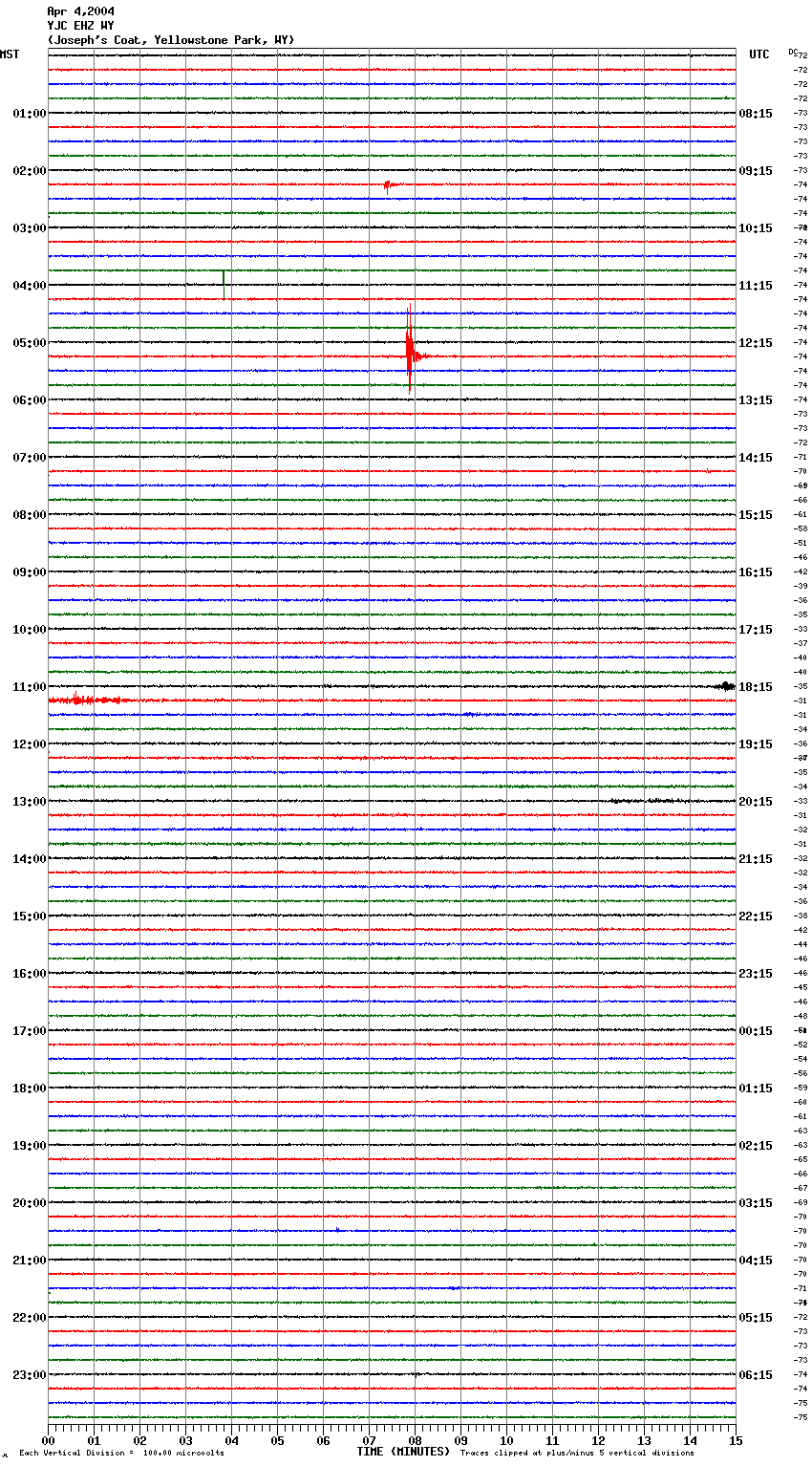Viewport: 812px width, 1466px height.
Task: Click the 17:00 MST time label
Action: click(x=30, y=1031)
